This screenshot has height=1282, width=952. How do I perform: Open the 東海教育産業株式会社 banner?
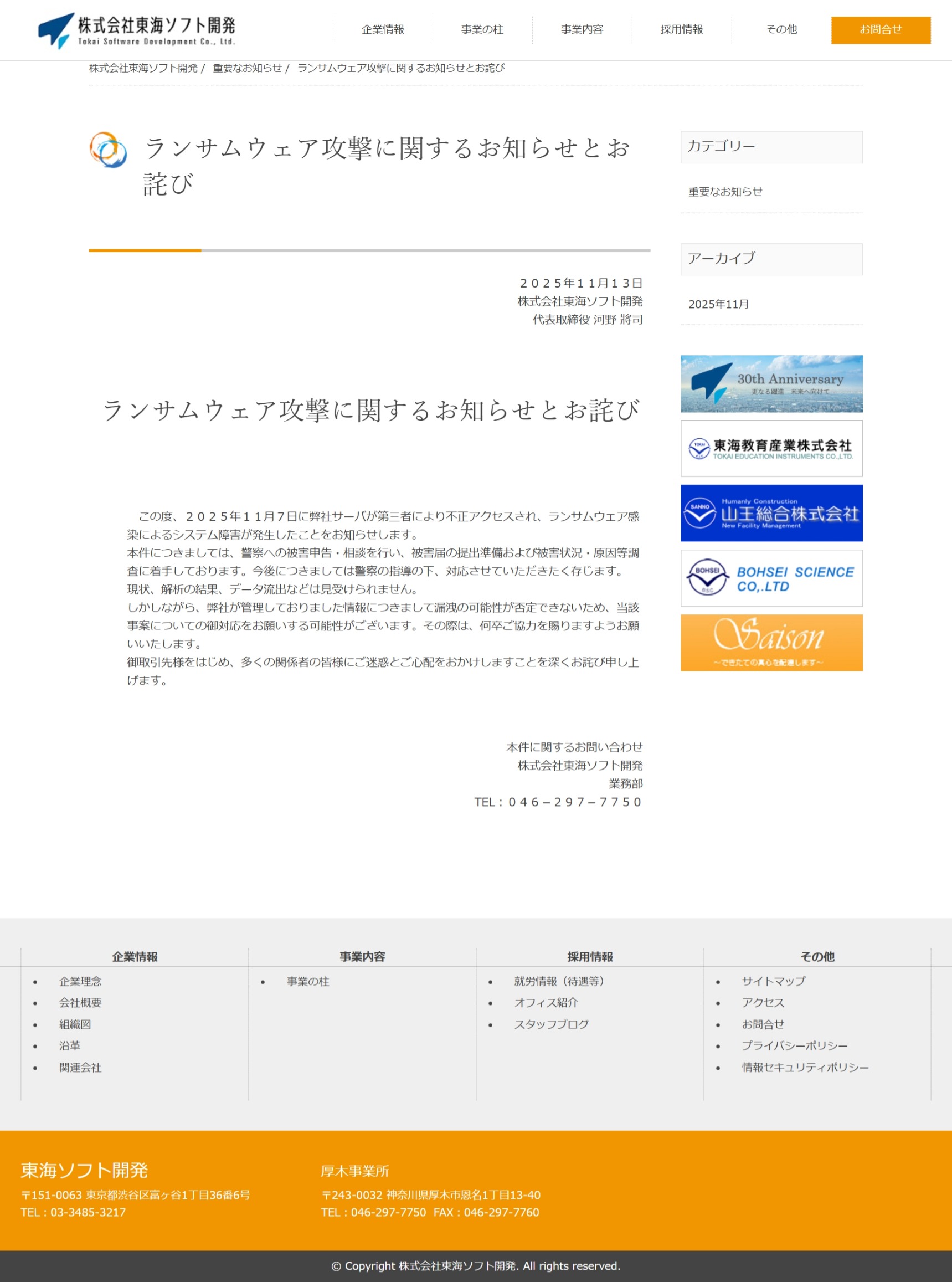tap(771, 448)
